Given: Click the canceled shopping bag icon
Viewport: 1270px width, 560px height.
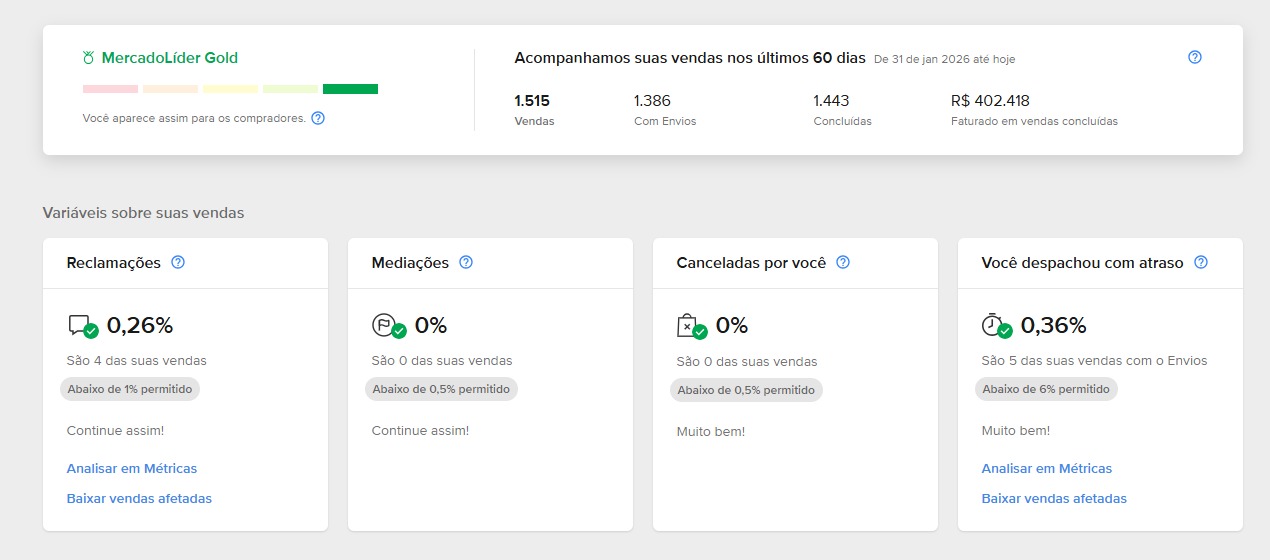Looking at the screenshot, I should [689, 325].
